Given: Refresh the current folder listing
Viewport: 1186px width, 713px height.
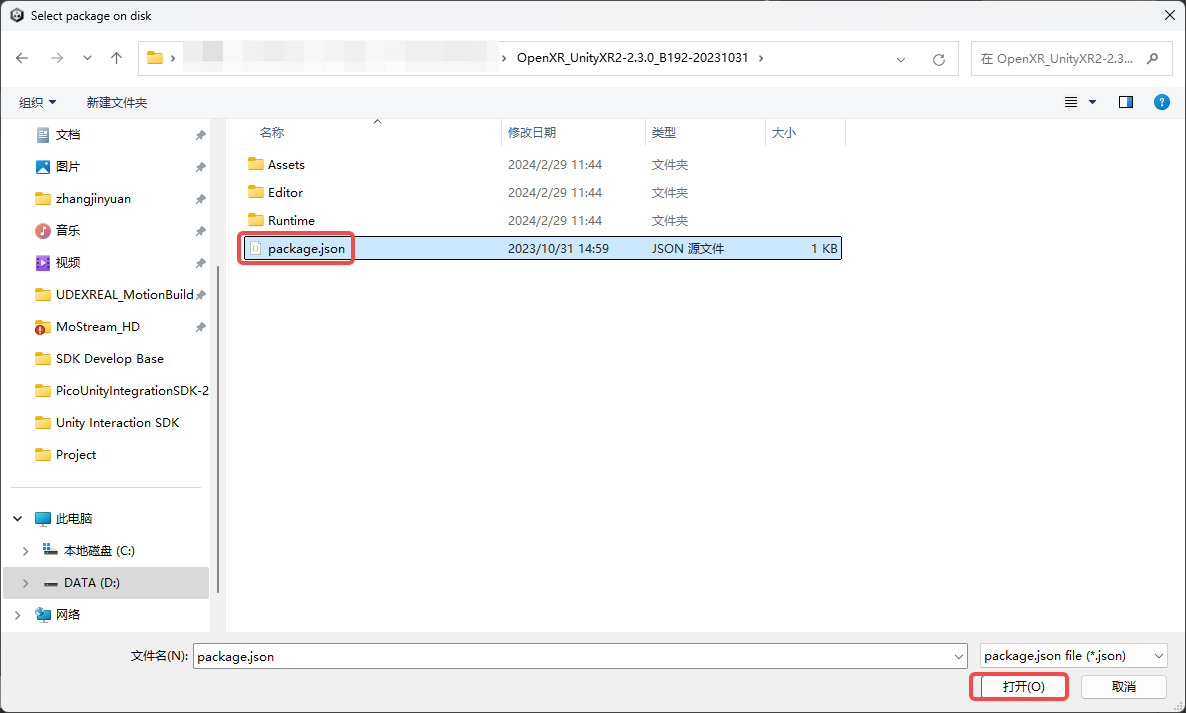Looking at the screenshot, I should [x=938, y=59].
